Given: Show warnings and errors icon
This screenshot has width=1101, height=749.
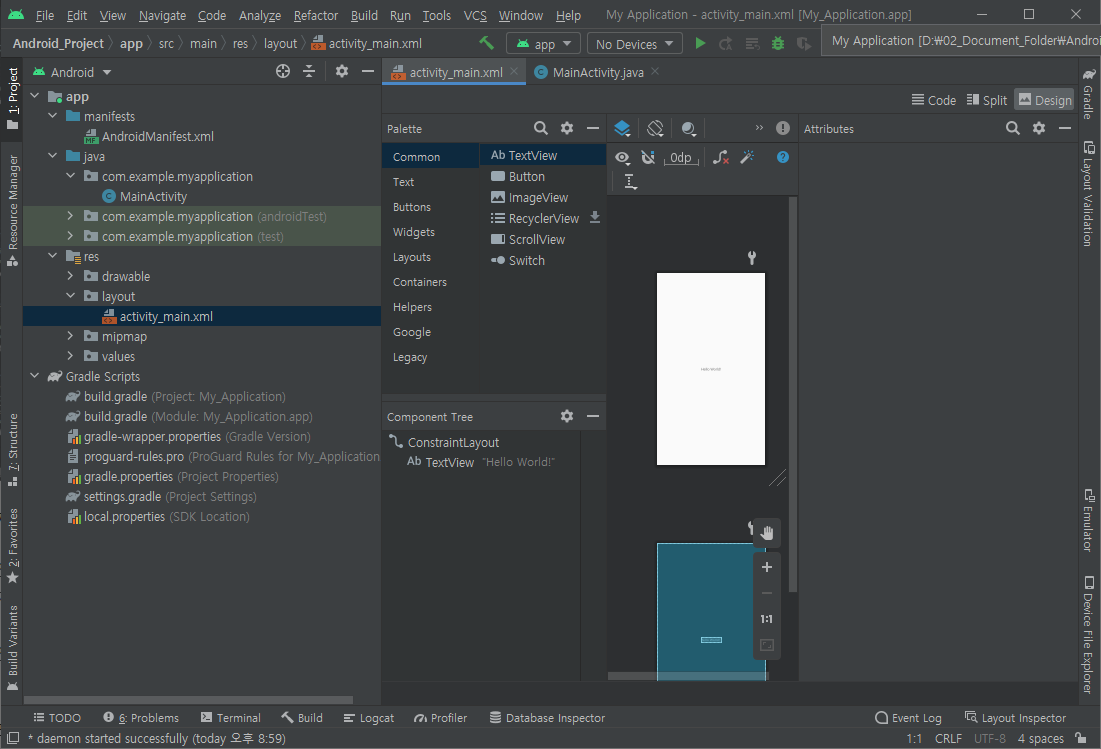Looking at the screenshot, I should [782, 128].
